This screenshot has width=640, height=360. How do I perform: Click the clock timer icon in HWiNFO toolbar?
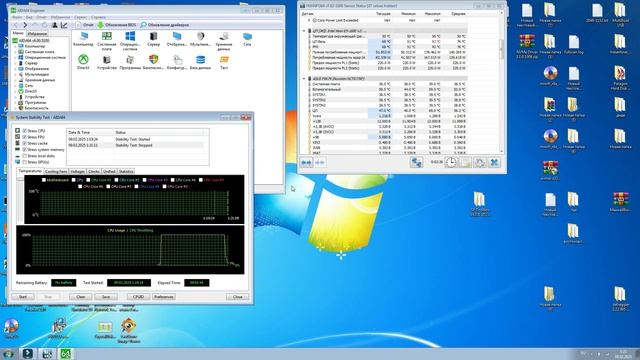[x=451, y=162]
